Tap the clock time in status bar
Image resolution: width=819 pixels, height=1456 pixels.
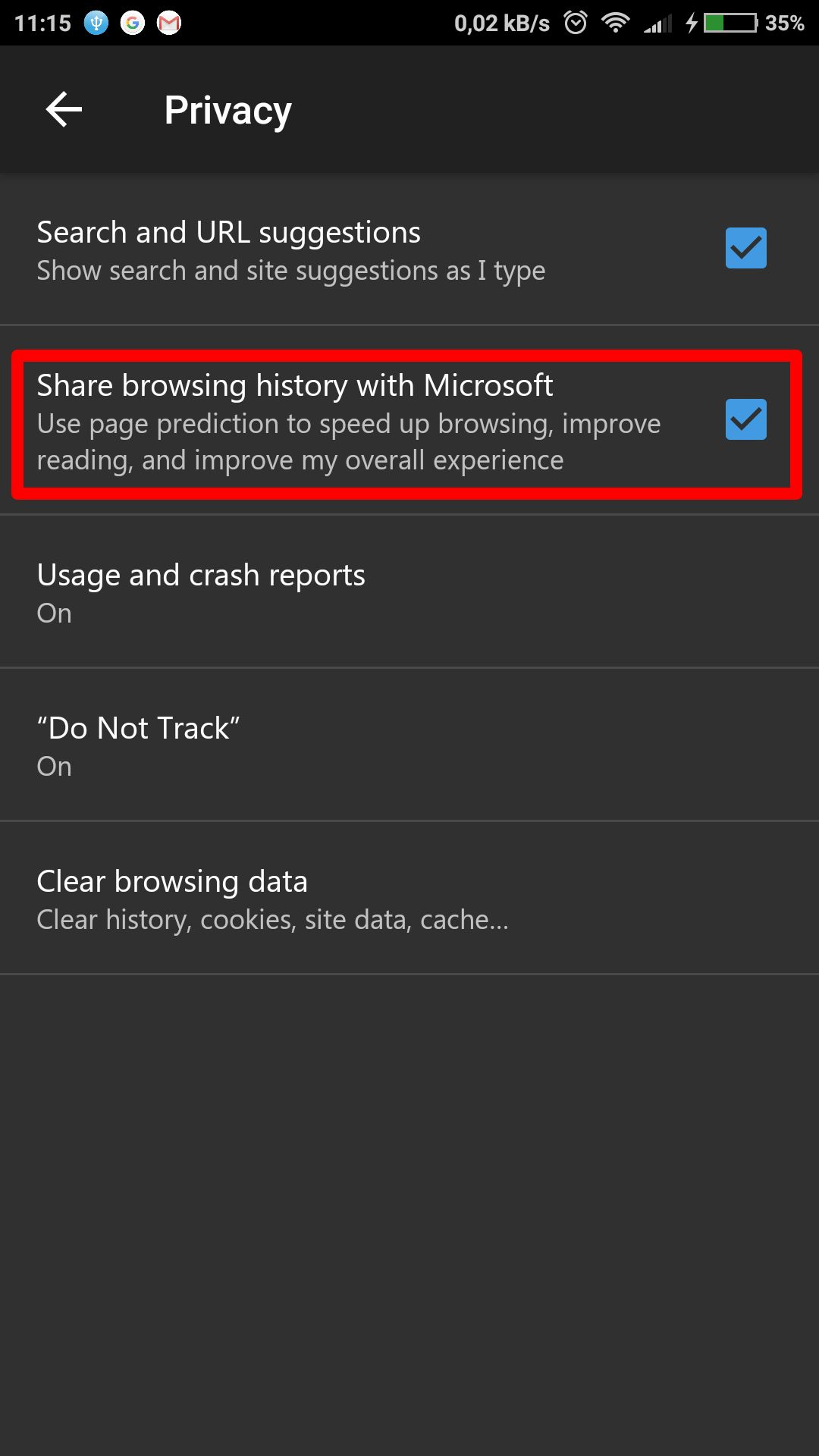(x=42, y=24)
